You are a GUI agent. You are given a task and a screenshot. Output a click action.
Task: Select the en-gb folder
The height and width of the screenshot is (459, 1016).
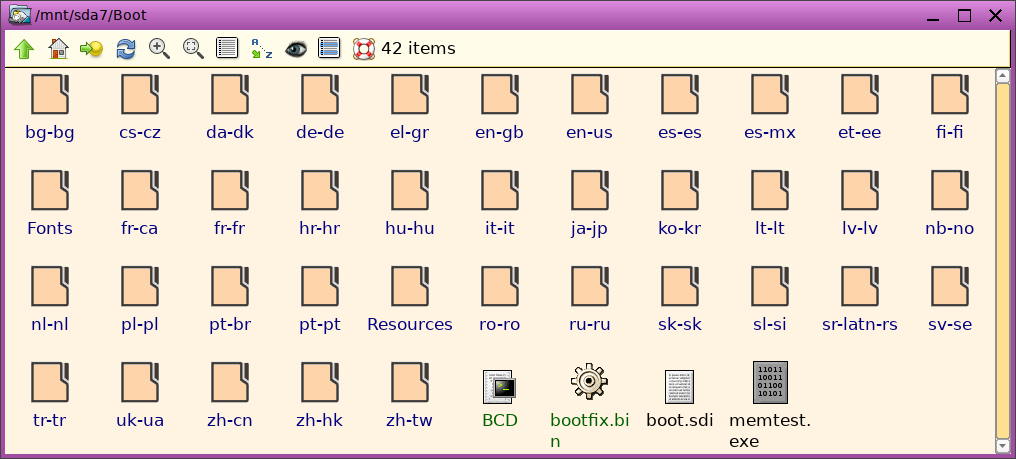tap(500, 108)
